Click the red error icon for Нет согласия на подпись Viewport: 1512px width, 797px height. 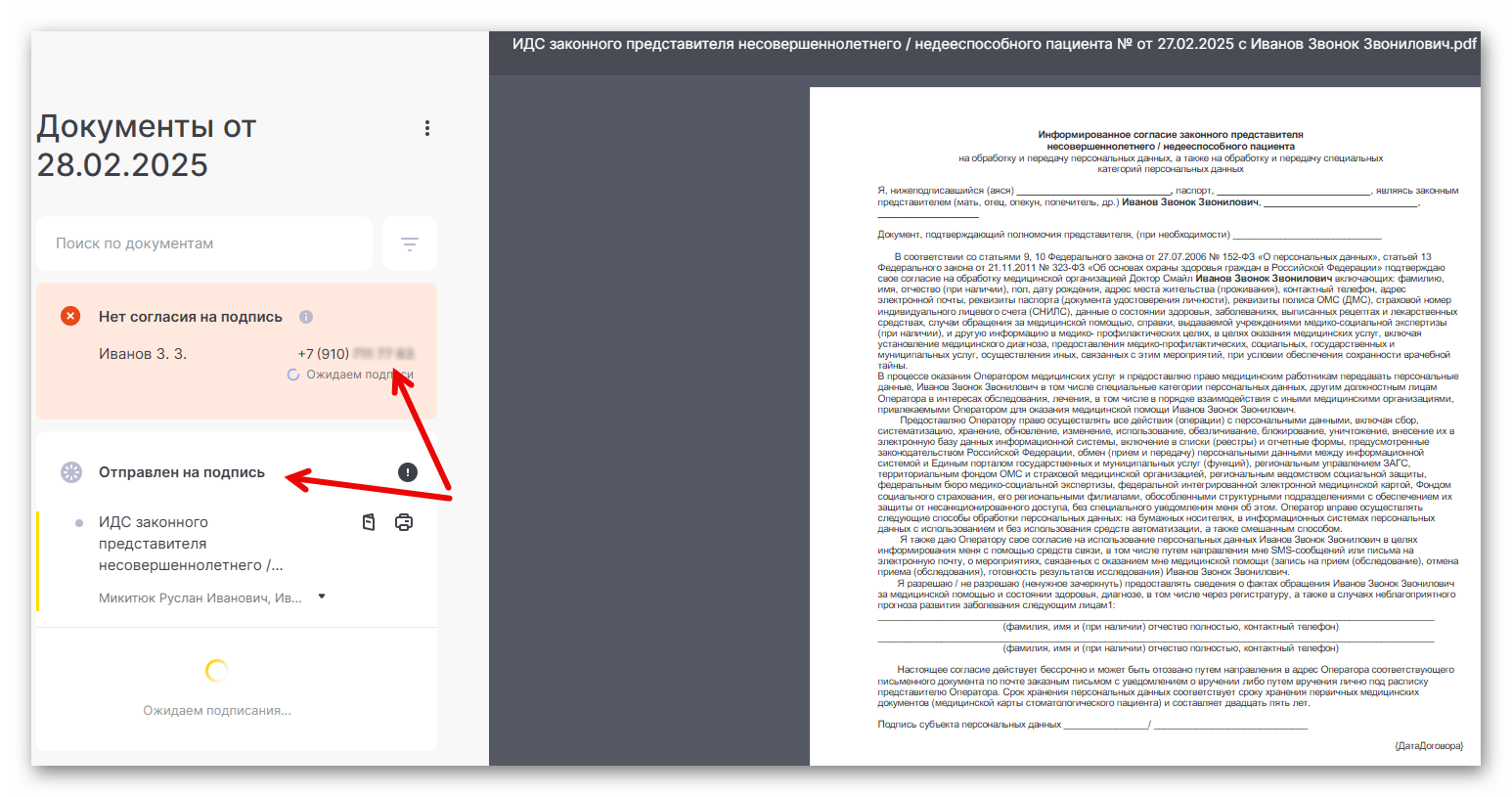[70, 316]
